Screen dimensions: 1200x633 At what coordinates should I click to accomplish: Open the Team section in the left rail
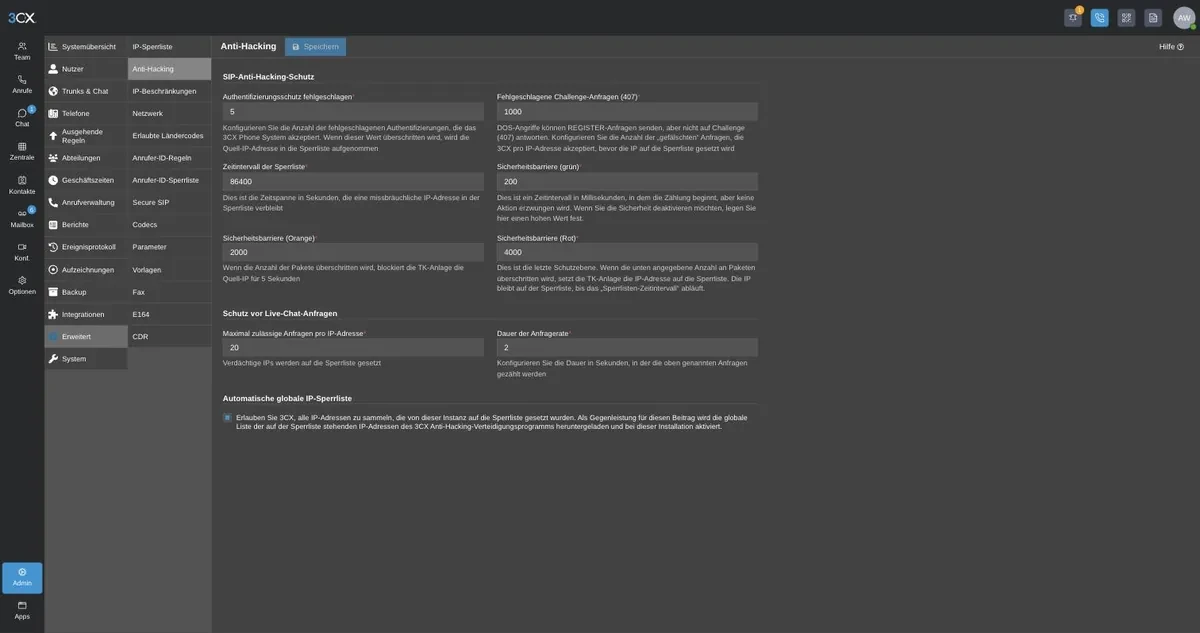(x=22, y=51)
